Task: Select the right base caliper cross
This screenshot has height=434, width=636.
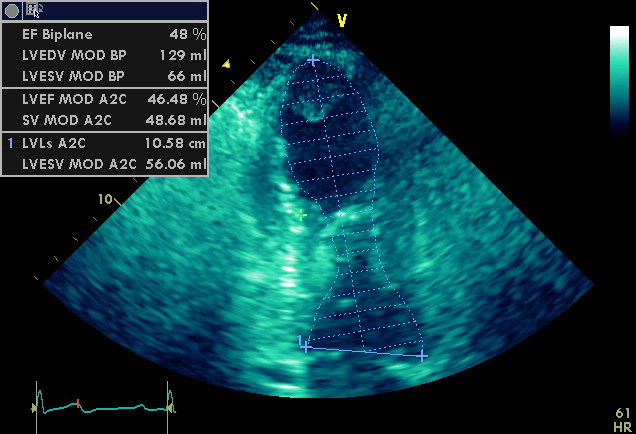Action: 422,355
